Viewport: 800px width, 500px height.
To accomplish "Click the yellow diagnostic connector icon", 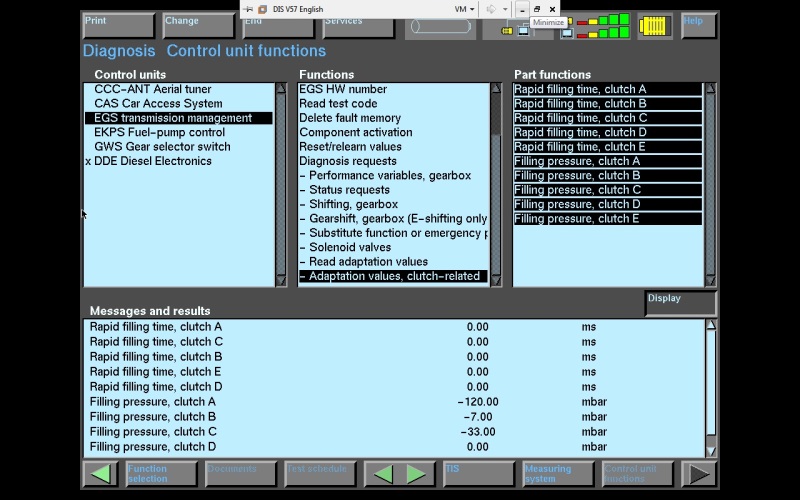I will coord(655,25).
